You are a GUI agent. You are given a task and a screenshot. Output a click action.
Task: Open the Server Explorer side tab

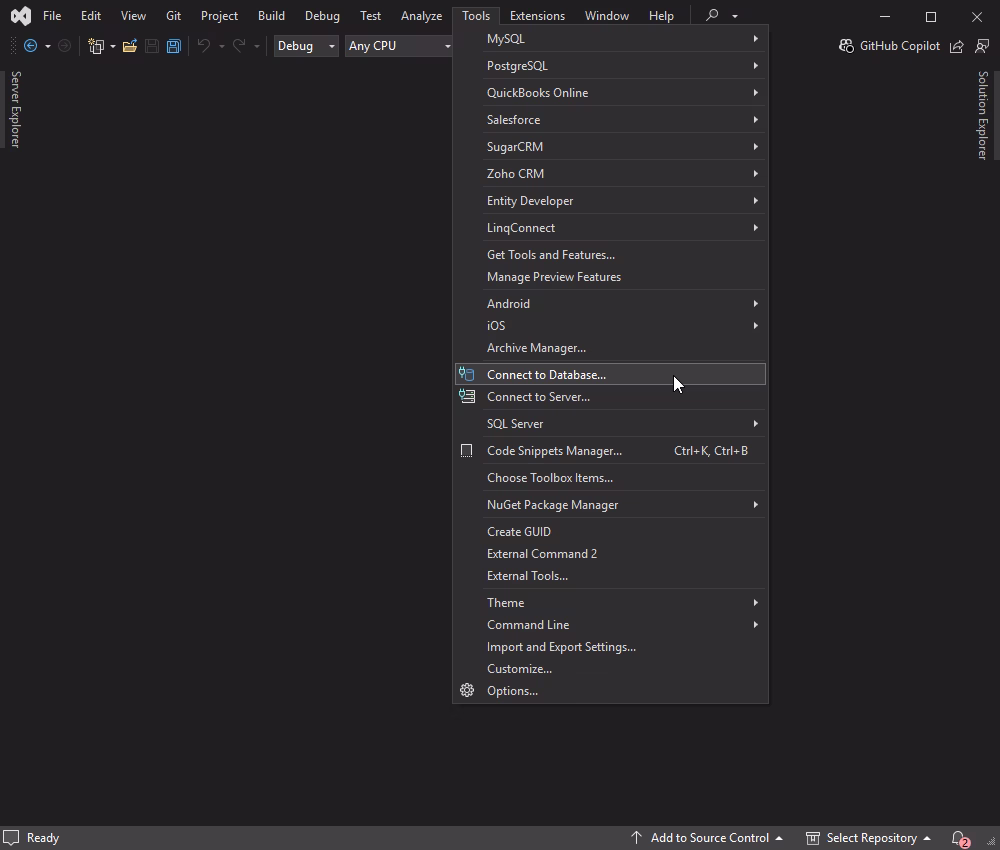(15, 109)
